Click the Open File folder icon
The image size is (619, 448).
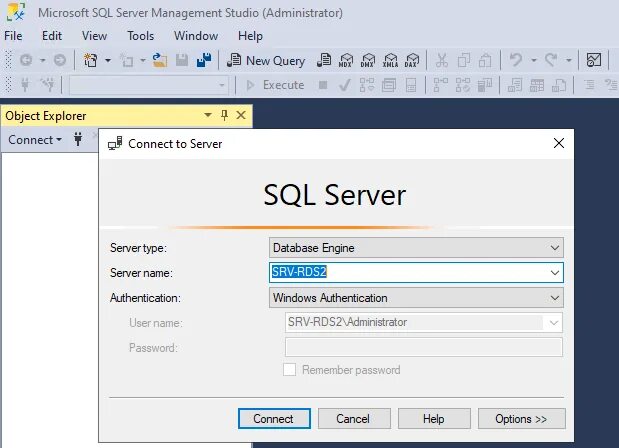click(x=159, y=60)
